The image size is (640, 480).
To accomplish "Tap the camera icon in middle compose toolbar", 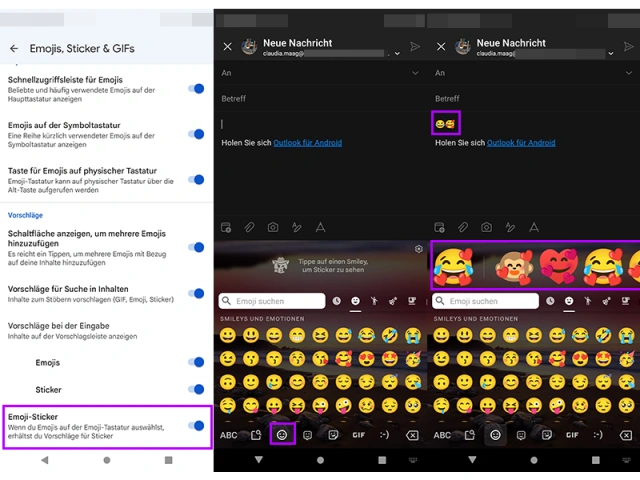I will tap(273, 228).
